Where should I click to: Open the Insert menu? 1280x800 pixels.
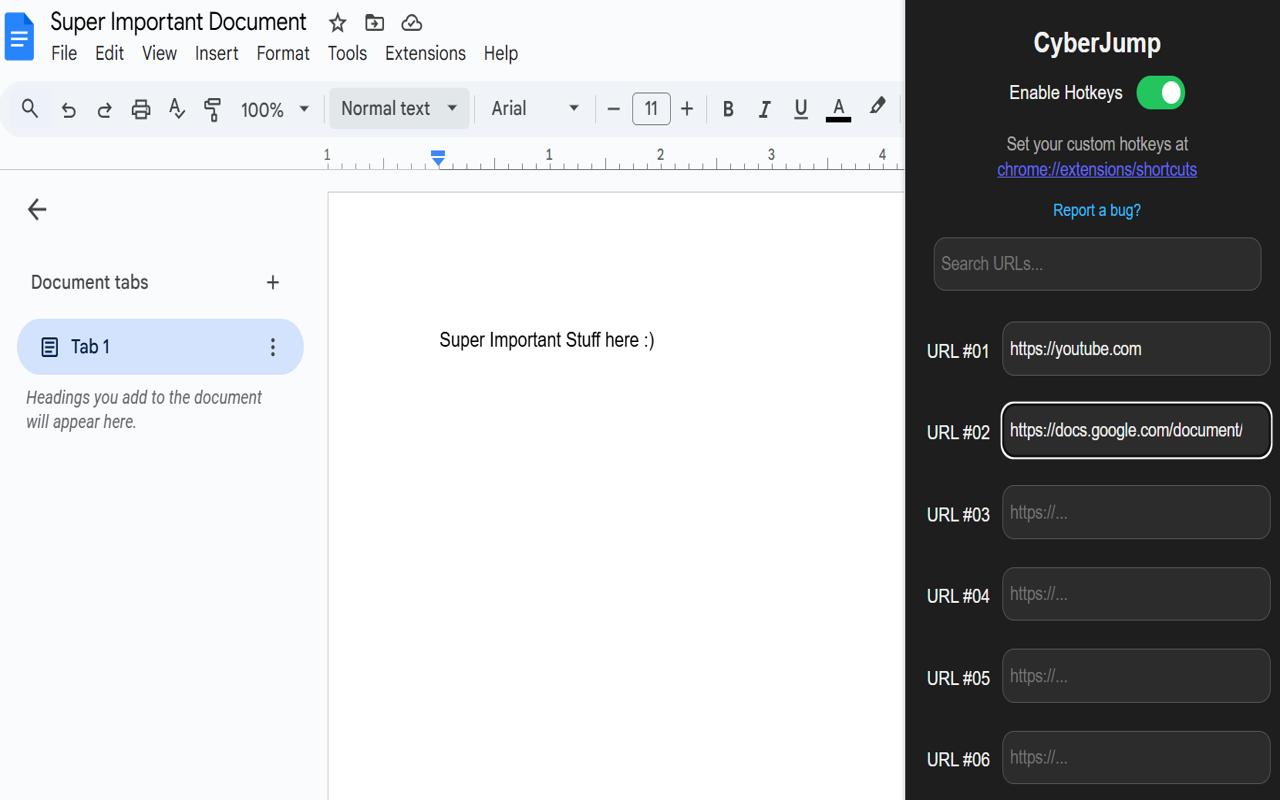click(x=216, y=53)
